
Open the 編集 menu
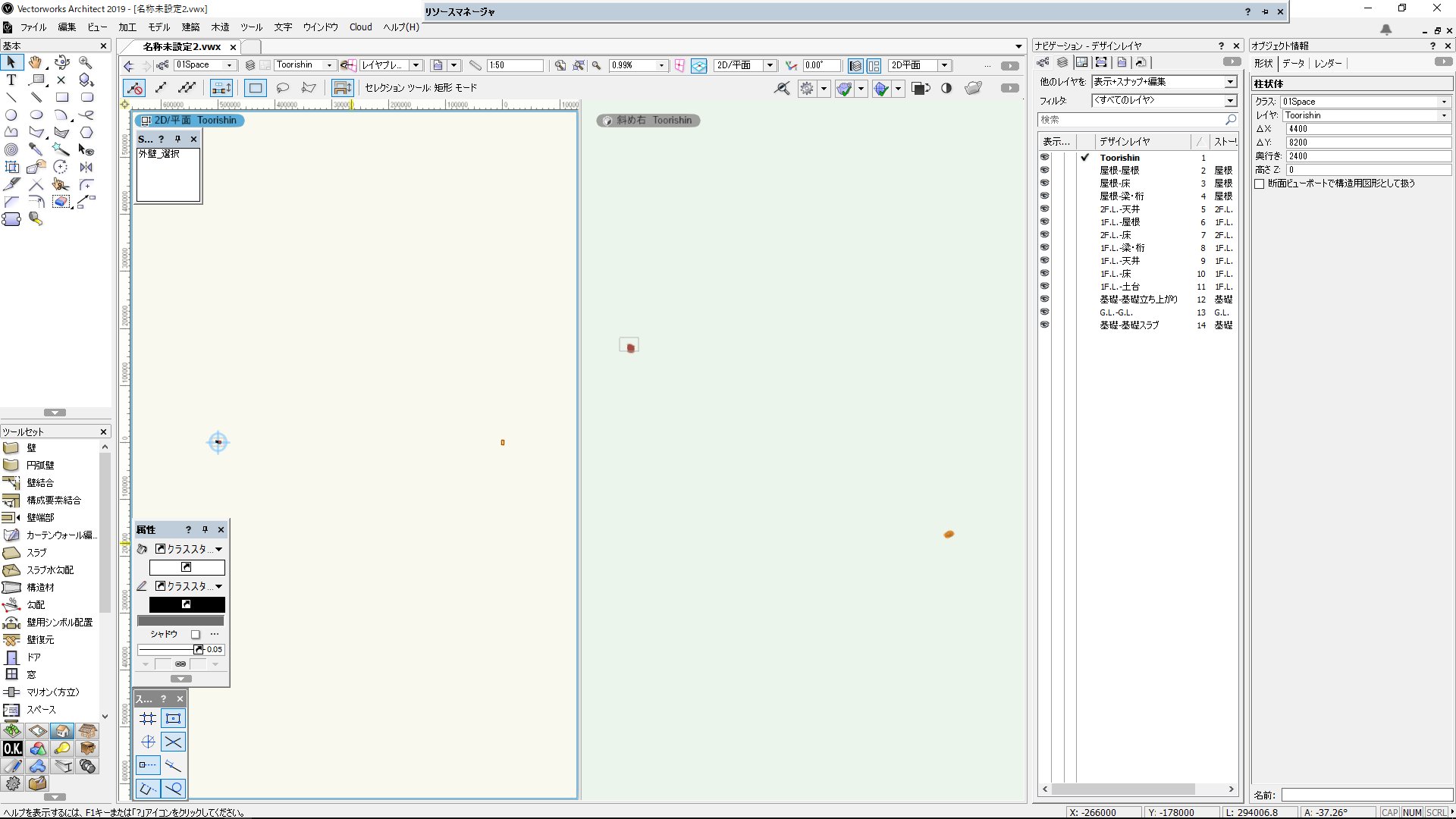[67, 27]
